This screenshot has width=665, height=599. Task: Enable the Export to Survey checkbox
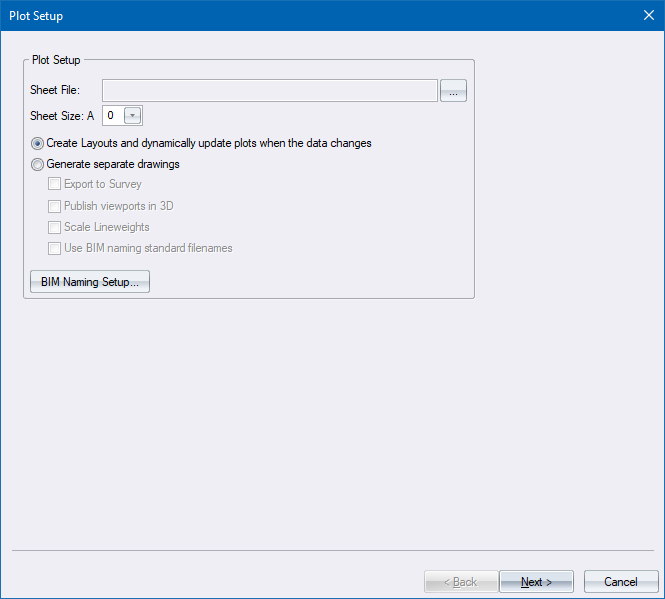click(x=55, y=184)
